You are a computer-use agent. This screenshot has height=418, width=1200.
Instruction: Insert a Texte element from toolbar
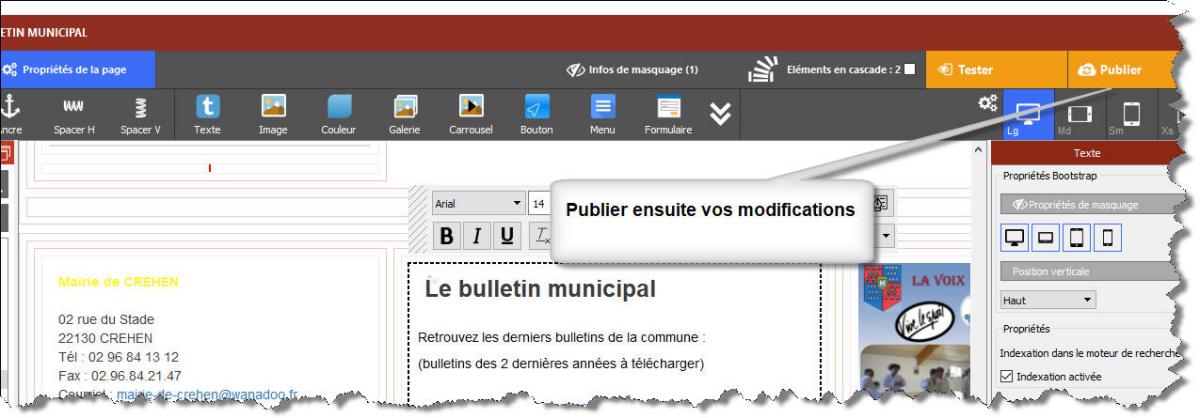pyautogui.click(x=207, y=113)
